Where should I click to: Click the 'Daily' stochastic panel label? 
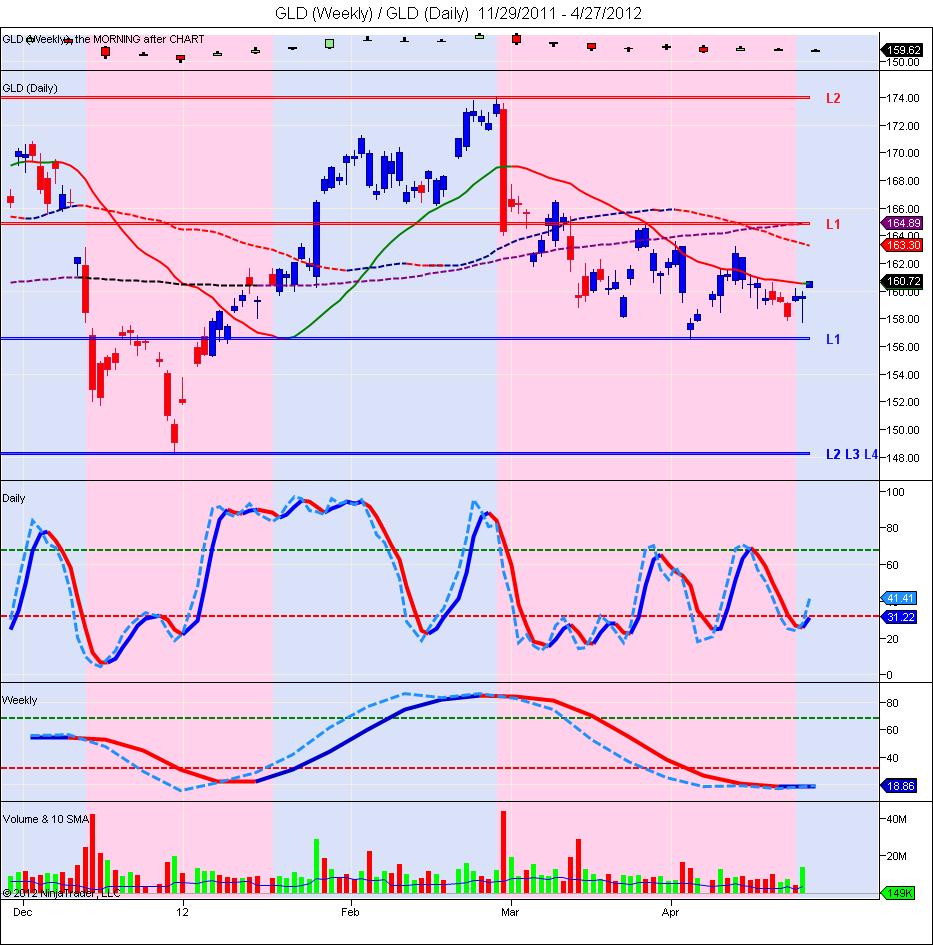[14, 498]
